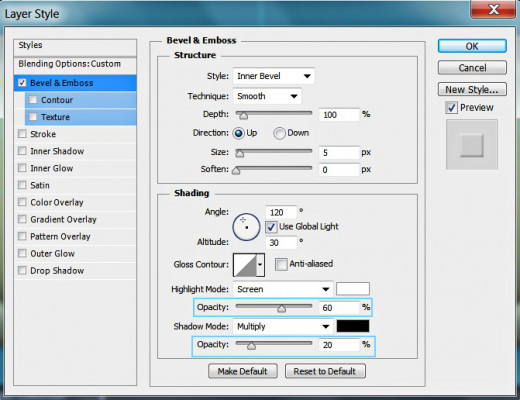Open the Gloss Contour curve thumbnail
This screenshot has height=400, width=520.
click(245, 265)
